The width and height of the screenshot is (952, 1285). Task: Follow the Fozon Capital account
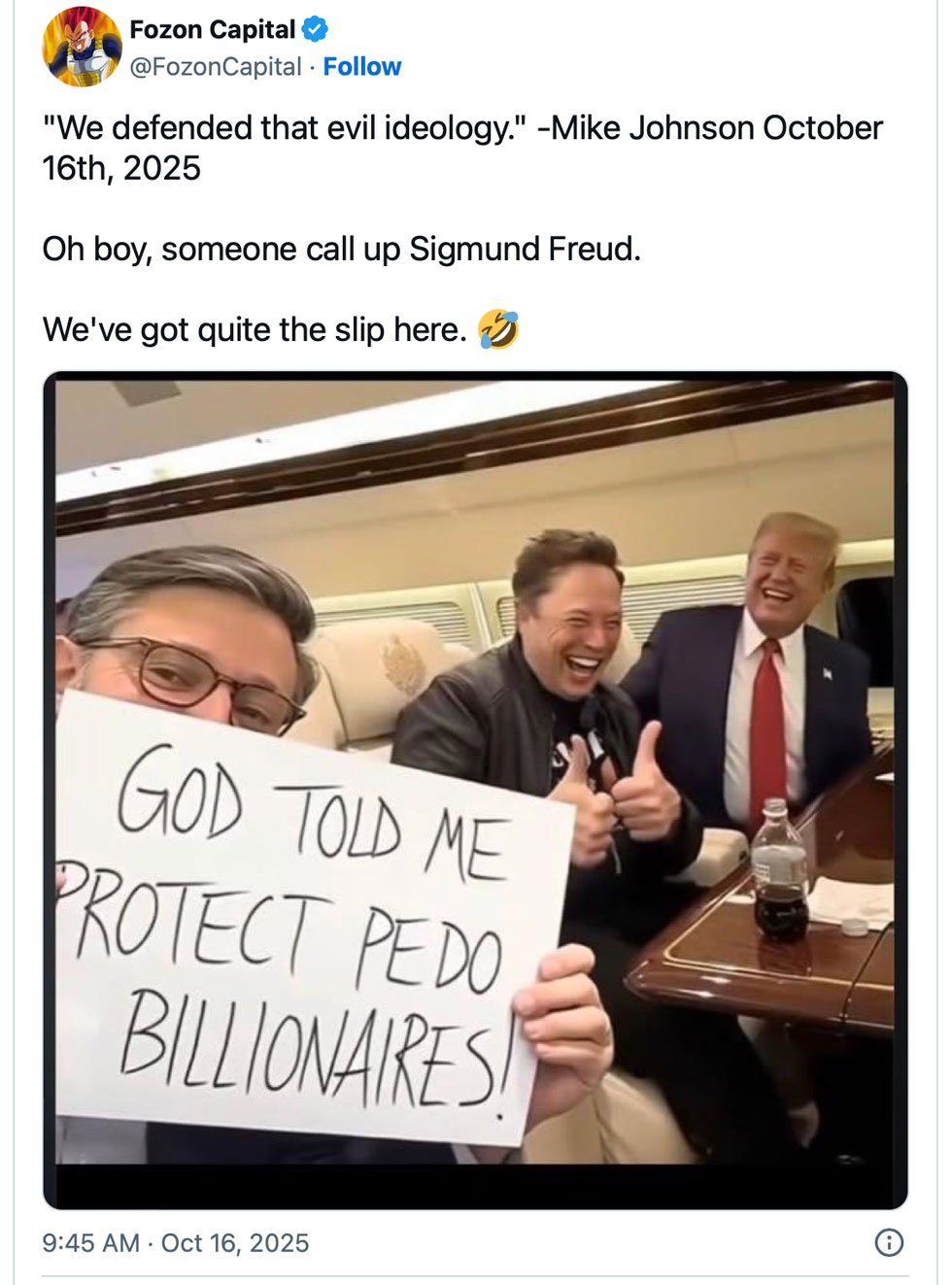click(x=361, y=67)
